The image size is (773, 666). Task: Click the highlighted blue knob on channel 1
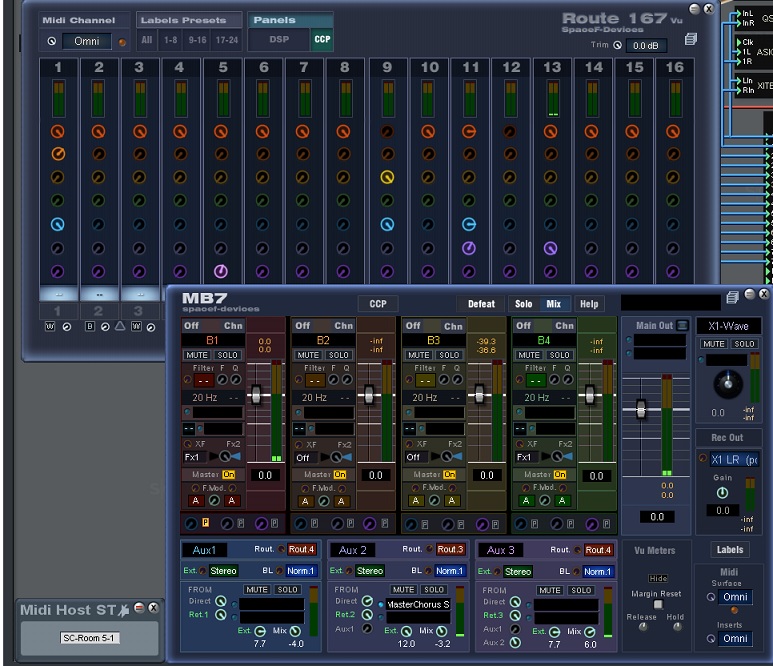58,224
